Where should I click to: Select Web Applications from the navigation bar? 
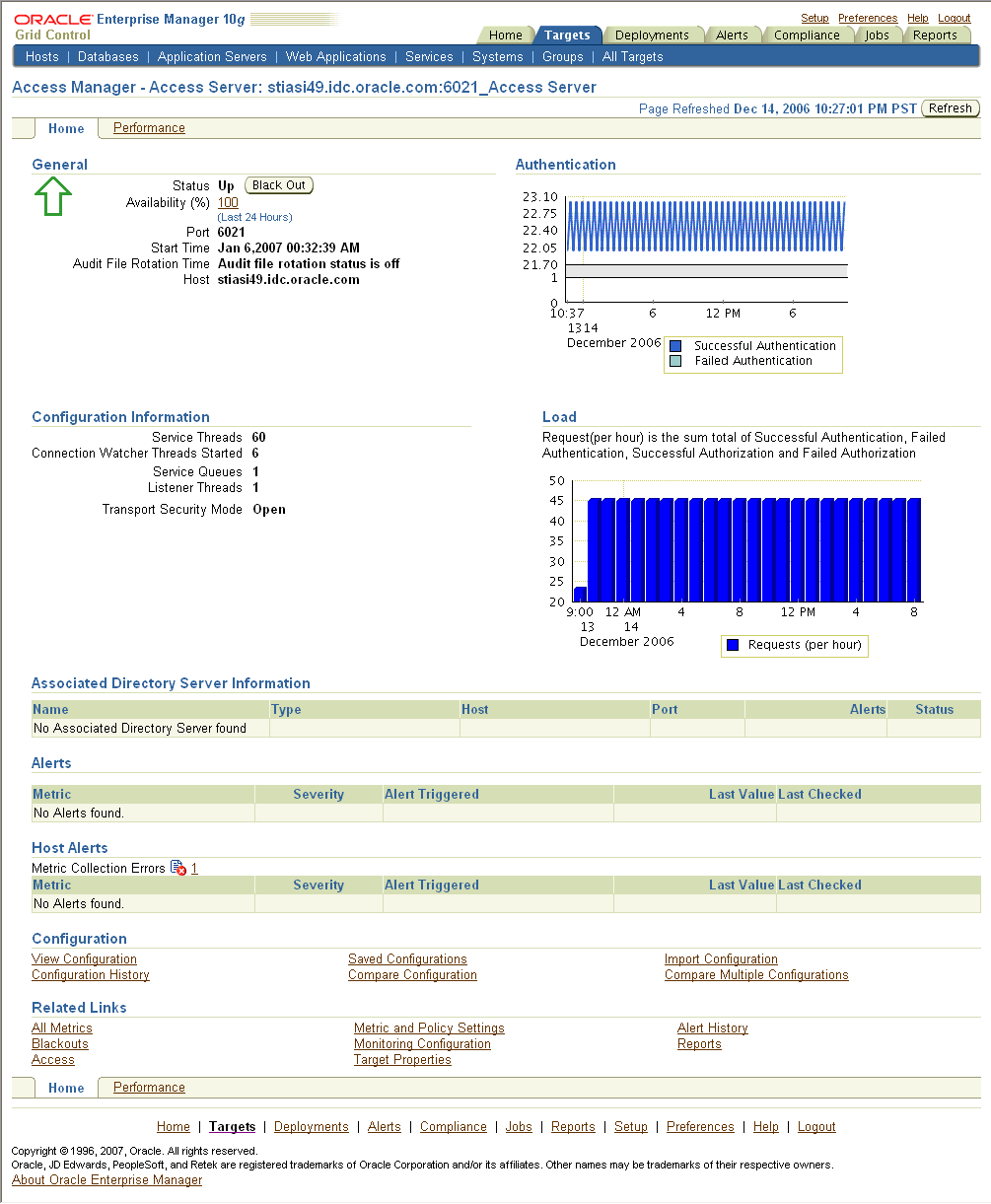[x=335, y=56]
